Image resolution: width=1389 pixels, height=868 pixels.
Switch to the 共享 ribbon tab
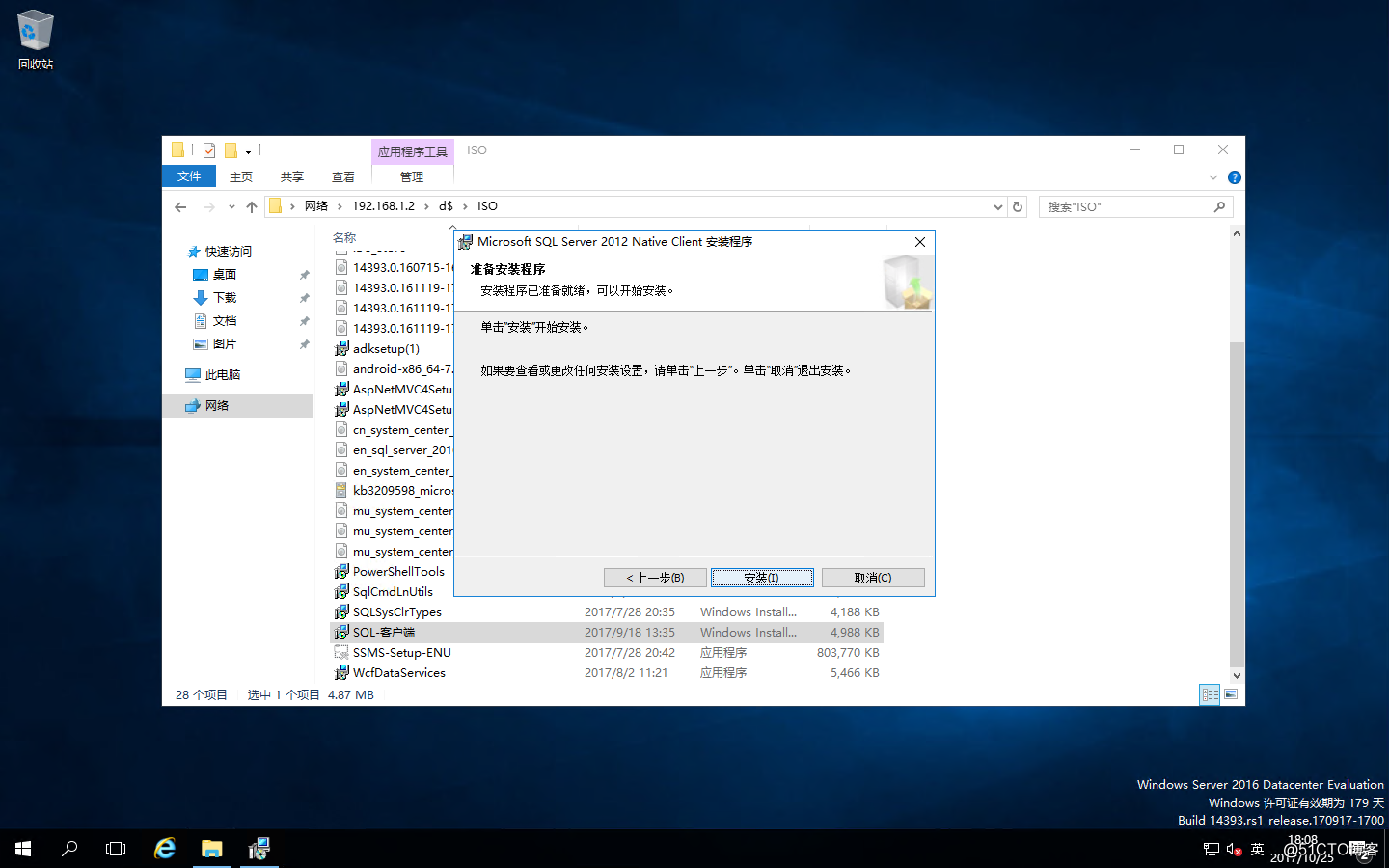pos(292,176)
